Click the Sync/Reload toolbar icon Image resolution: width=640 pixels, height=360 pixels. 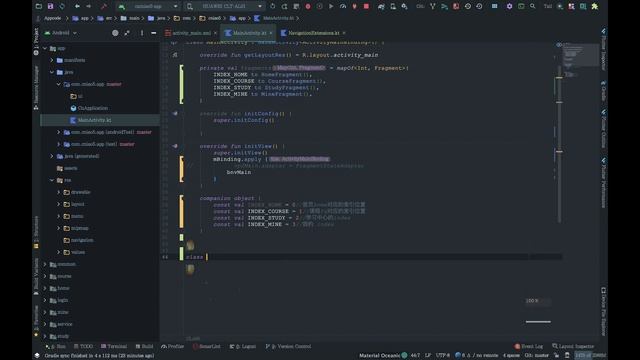62,6
